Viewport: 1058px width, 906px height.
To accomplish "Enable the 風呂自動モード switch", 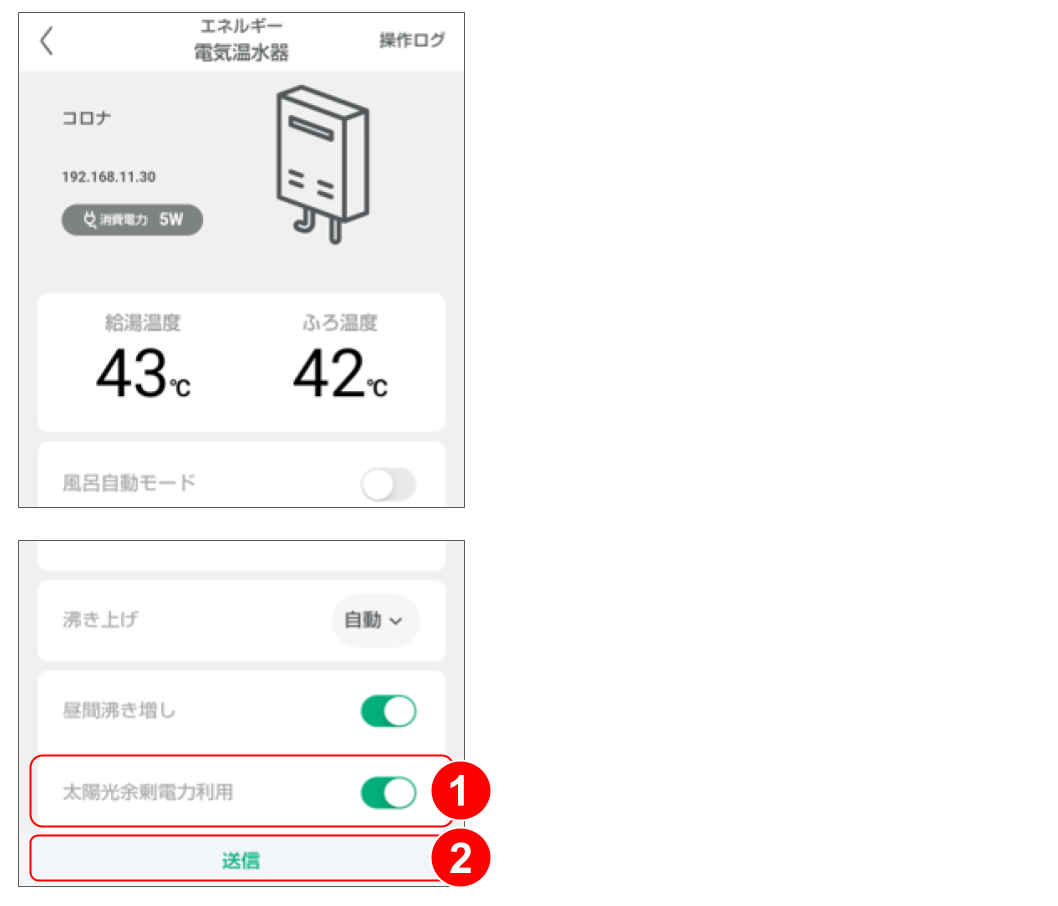I will coord(388,485).
